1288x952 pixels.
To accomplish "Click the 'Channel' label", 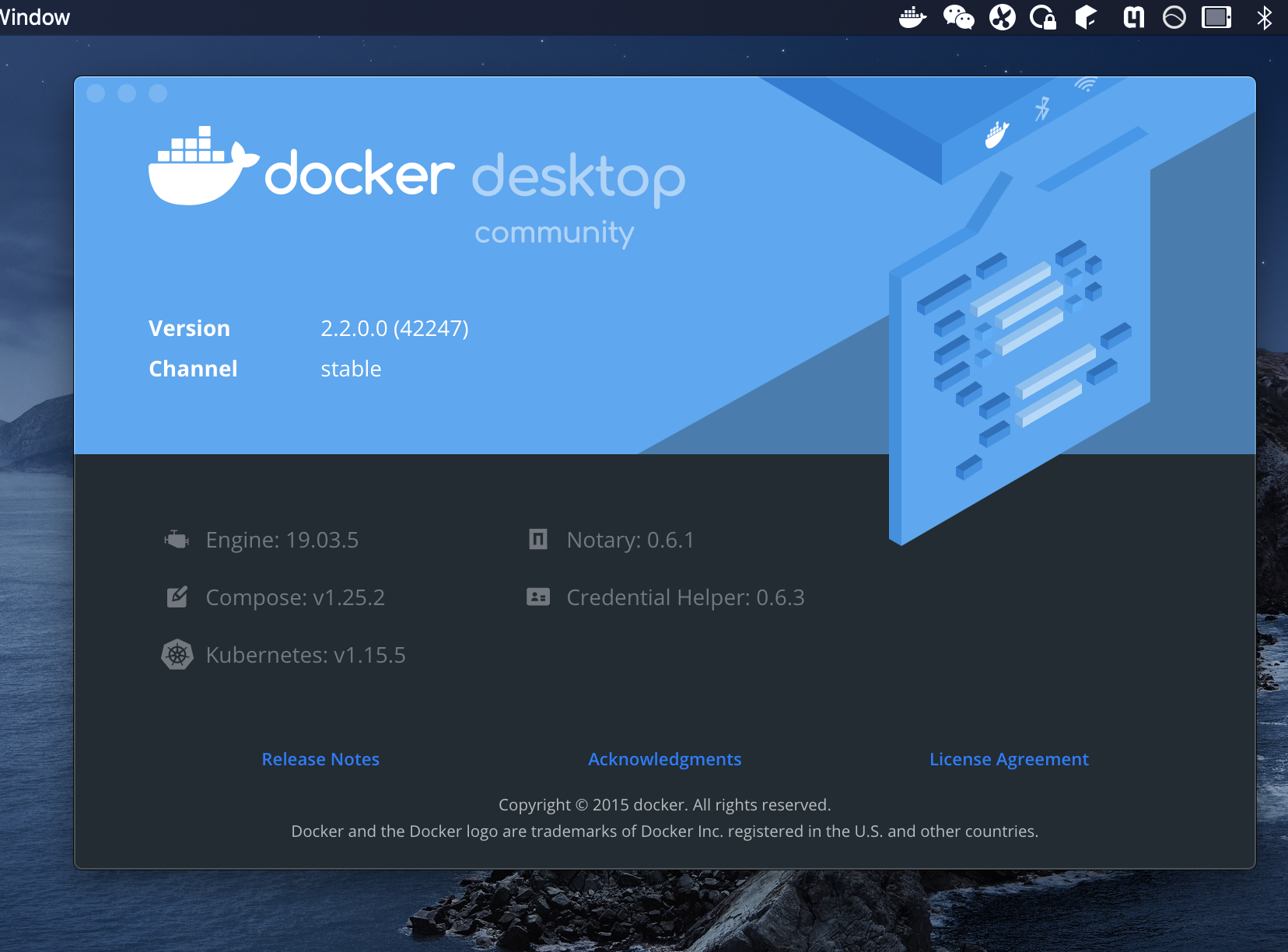I will 193,369.
